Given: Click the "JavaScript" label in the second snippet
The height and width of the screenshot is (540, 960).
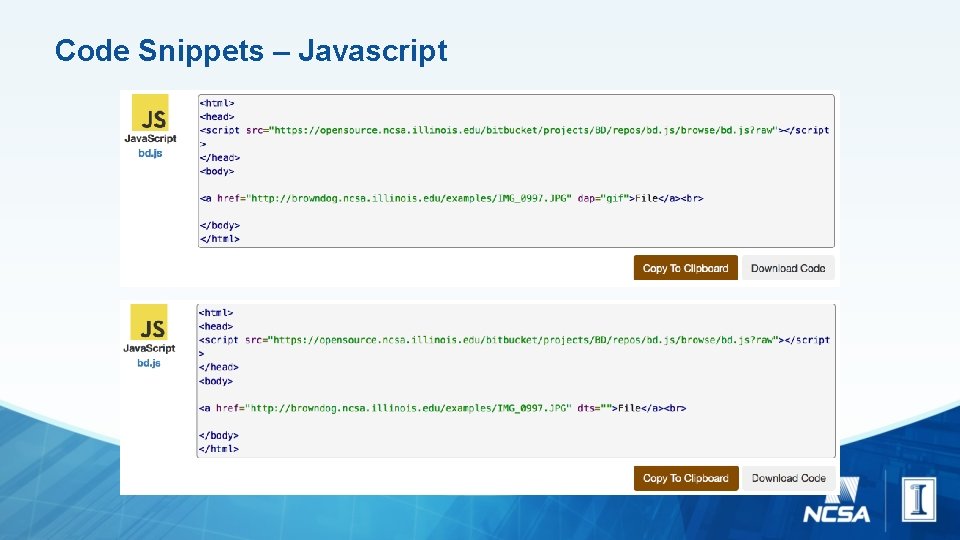Looking at the screenshot, I should point(149,348).
